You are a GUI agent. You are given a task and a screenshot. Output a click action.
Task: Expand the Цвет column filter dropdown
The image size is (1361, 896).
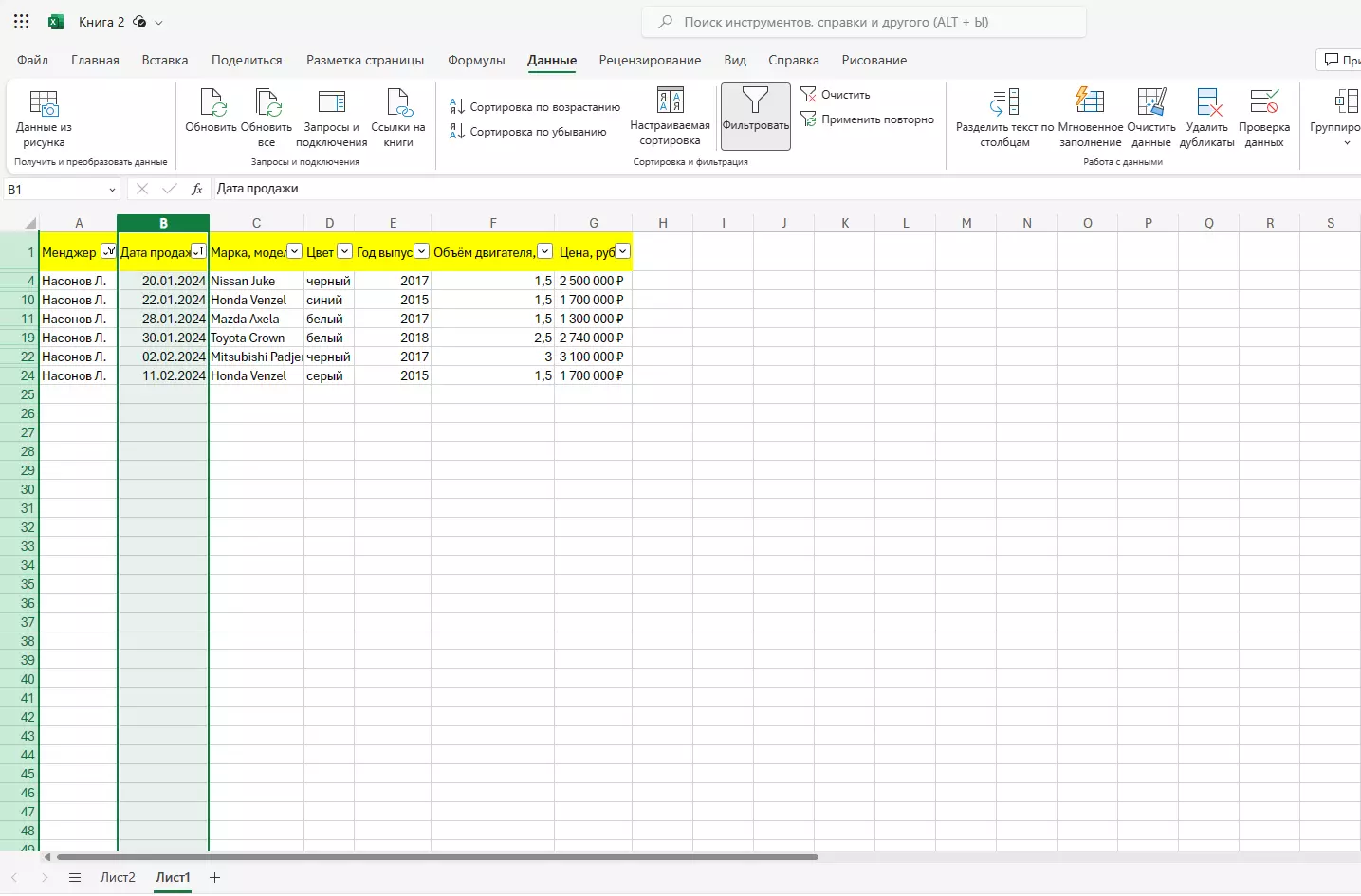[345, 251]
